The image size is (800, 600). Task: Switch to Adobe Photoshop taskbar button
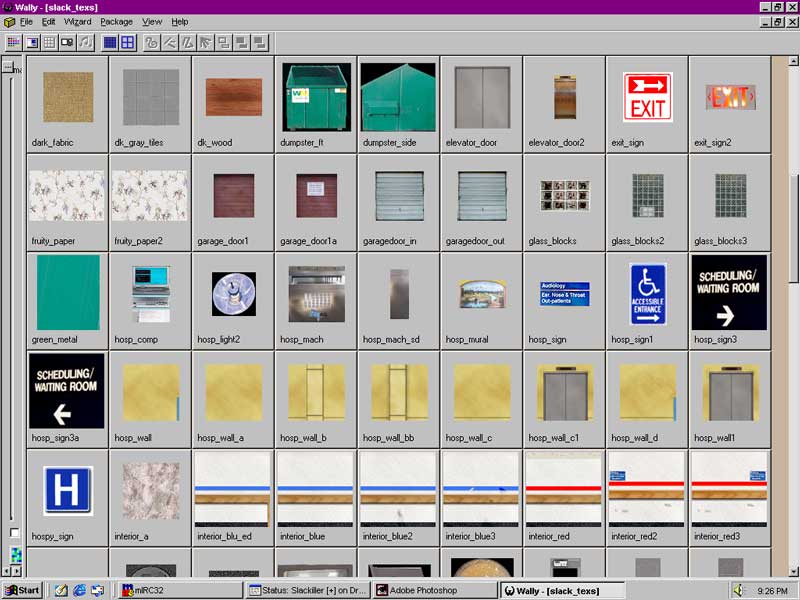pos(434,590)
